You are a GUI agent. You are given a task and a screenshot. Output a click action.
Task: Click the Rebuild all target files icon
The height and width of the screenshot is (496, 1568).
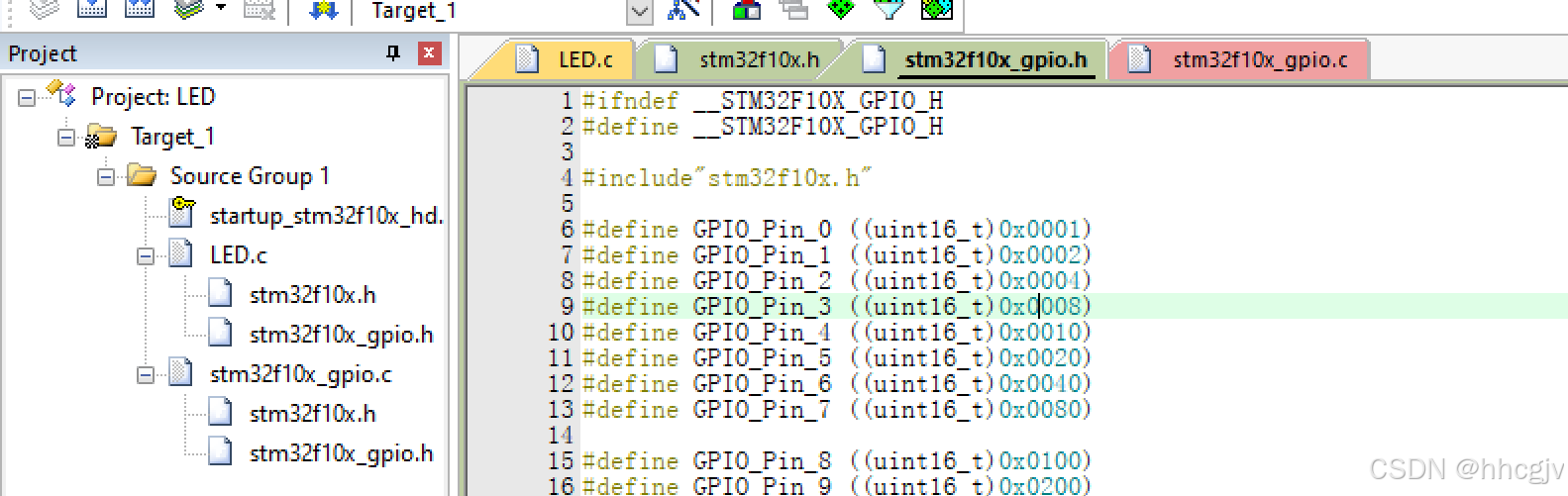click(x=140, y=9)
